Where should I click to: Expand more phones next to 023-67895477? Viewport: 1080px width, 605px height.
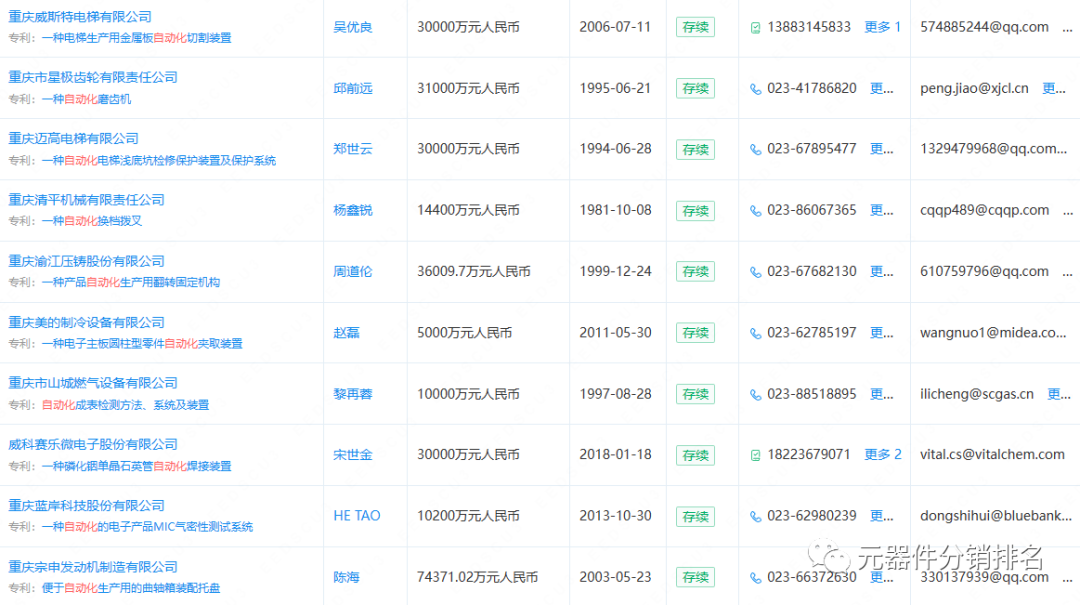[882, 149]
